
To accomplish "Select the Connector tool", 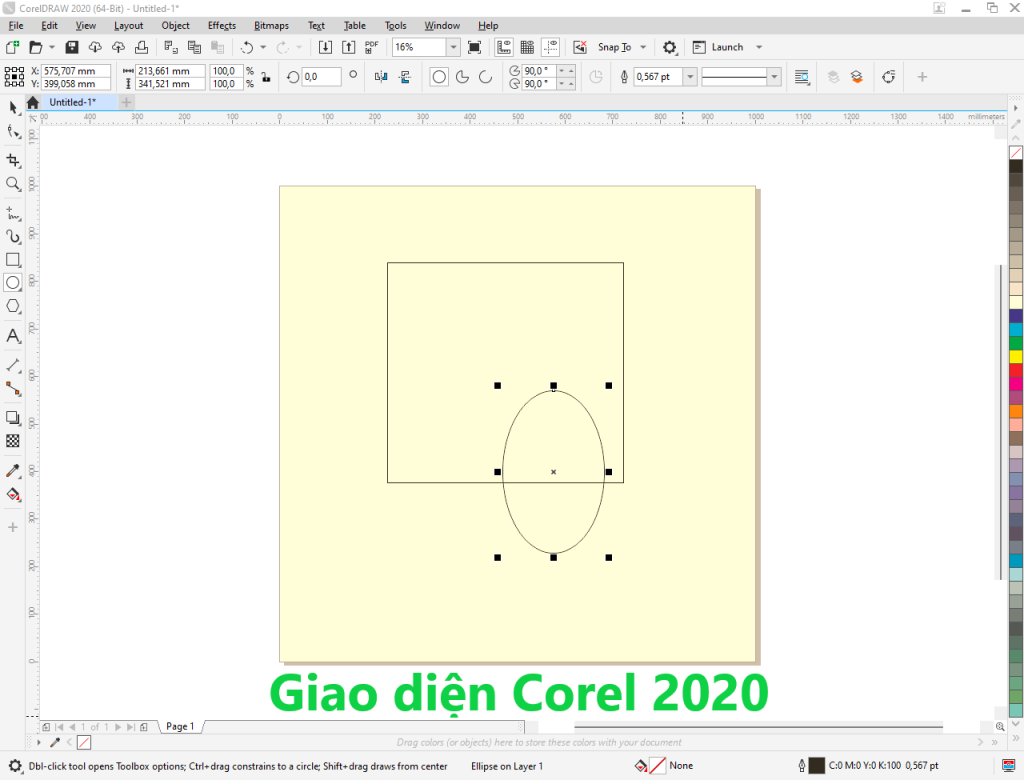I will 13,389.
